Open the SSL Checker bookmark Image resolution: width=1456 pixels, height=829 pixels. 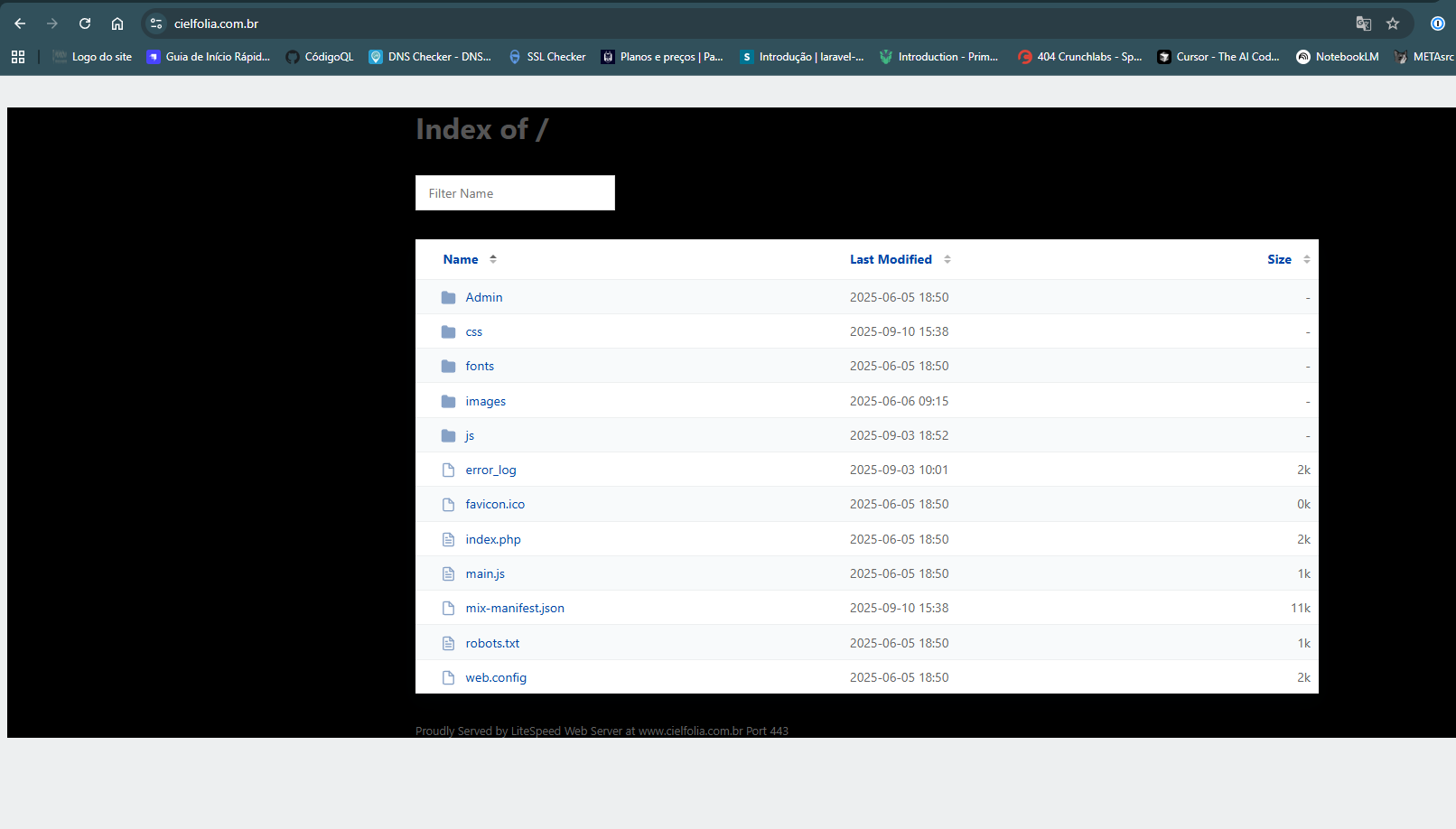tap(547, 57)
